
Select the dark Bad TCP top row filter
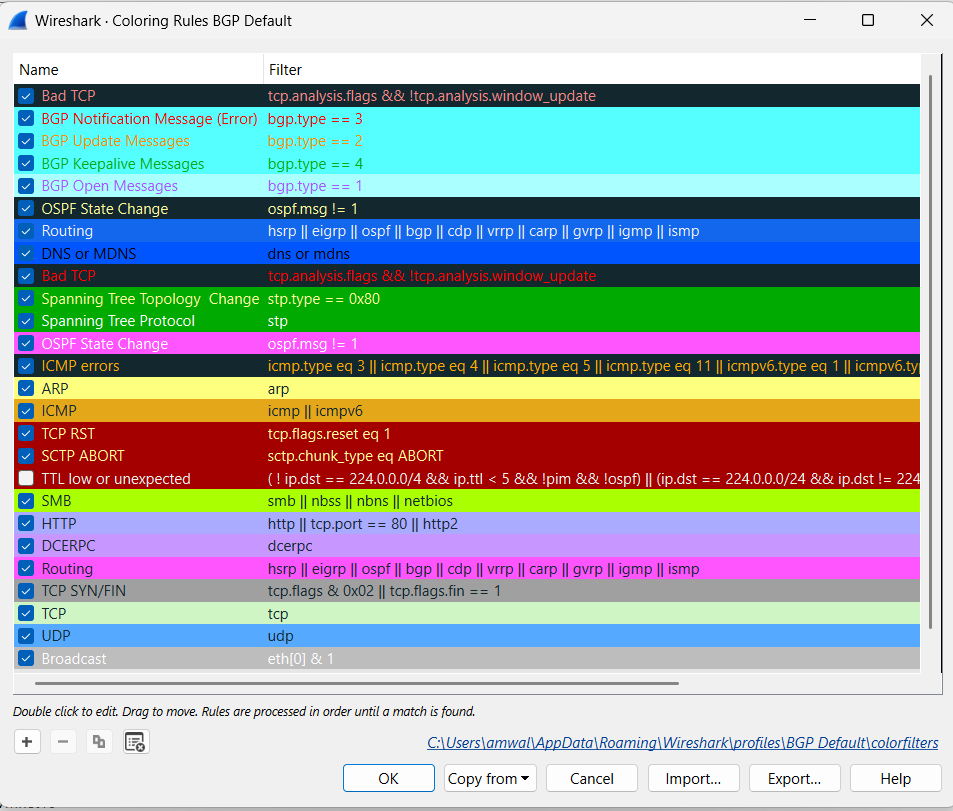click(x=432, y=96)
